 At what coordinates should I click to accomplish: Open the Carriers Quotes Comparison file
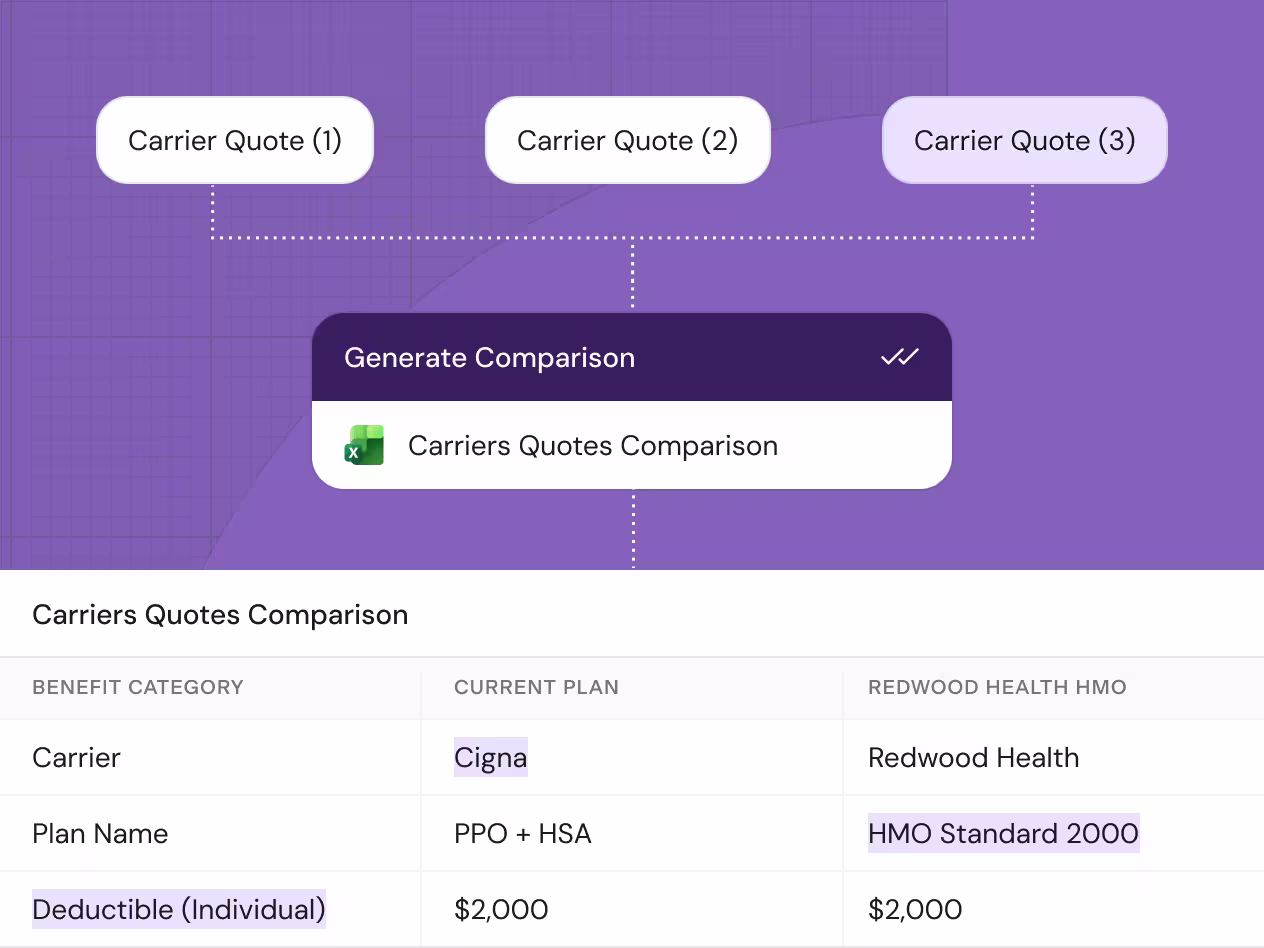coord(632,445)
